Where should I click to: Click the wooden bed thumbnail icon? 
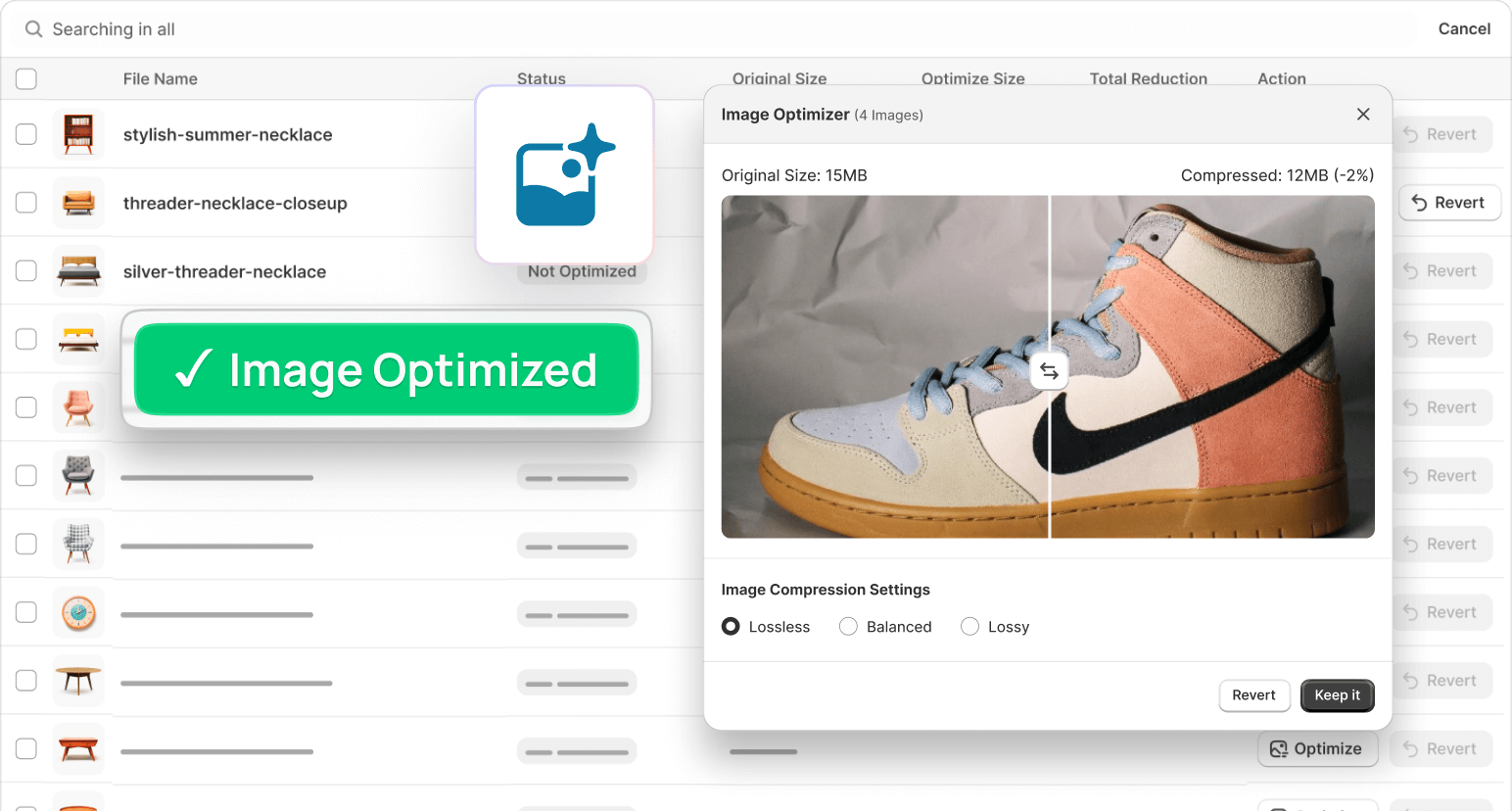78,271
